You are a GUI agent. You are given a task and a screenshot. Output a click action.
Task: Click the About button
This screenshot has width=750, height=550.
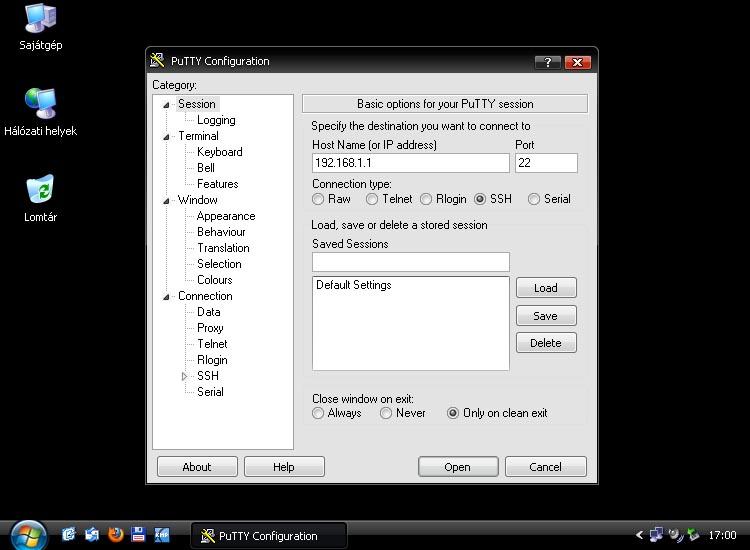point(197,467)
